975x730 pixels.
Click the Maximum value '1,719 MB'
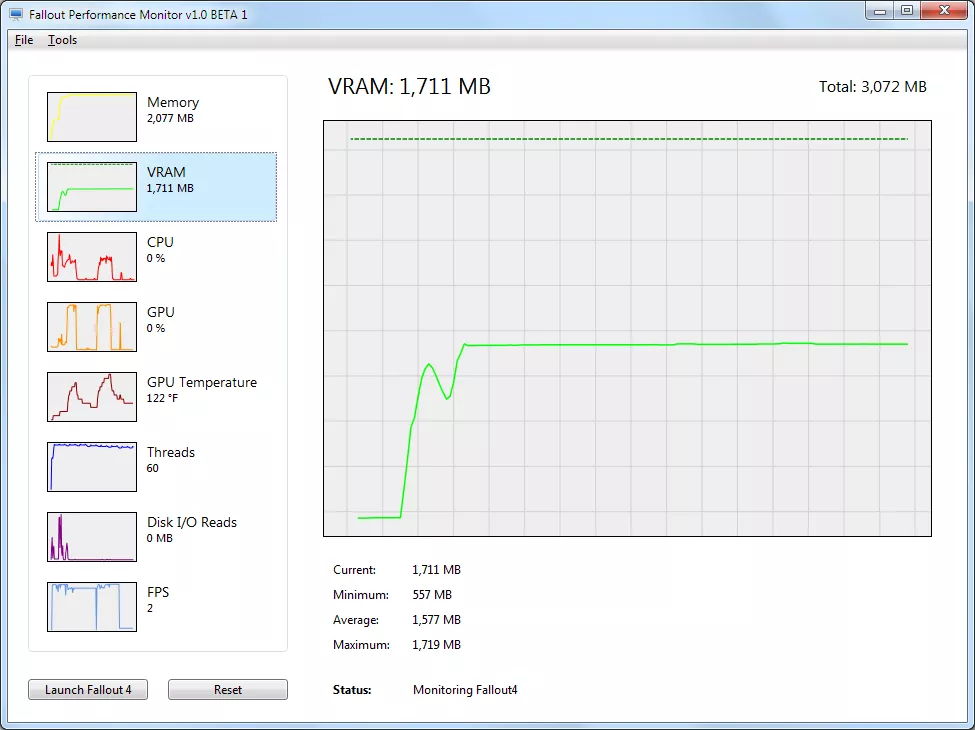tap(437, 645)
